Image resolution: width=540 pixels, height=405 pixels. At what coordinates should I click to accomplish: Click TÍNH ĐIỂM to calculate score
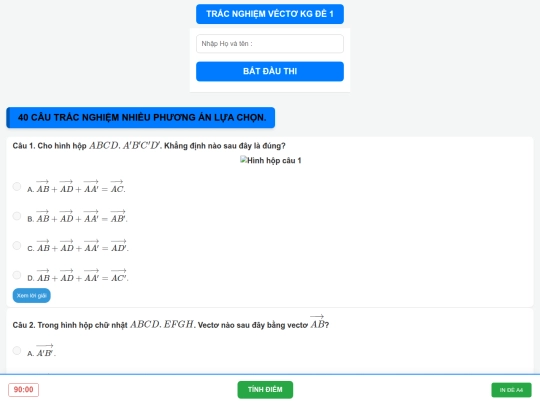265,390
